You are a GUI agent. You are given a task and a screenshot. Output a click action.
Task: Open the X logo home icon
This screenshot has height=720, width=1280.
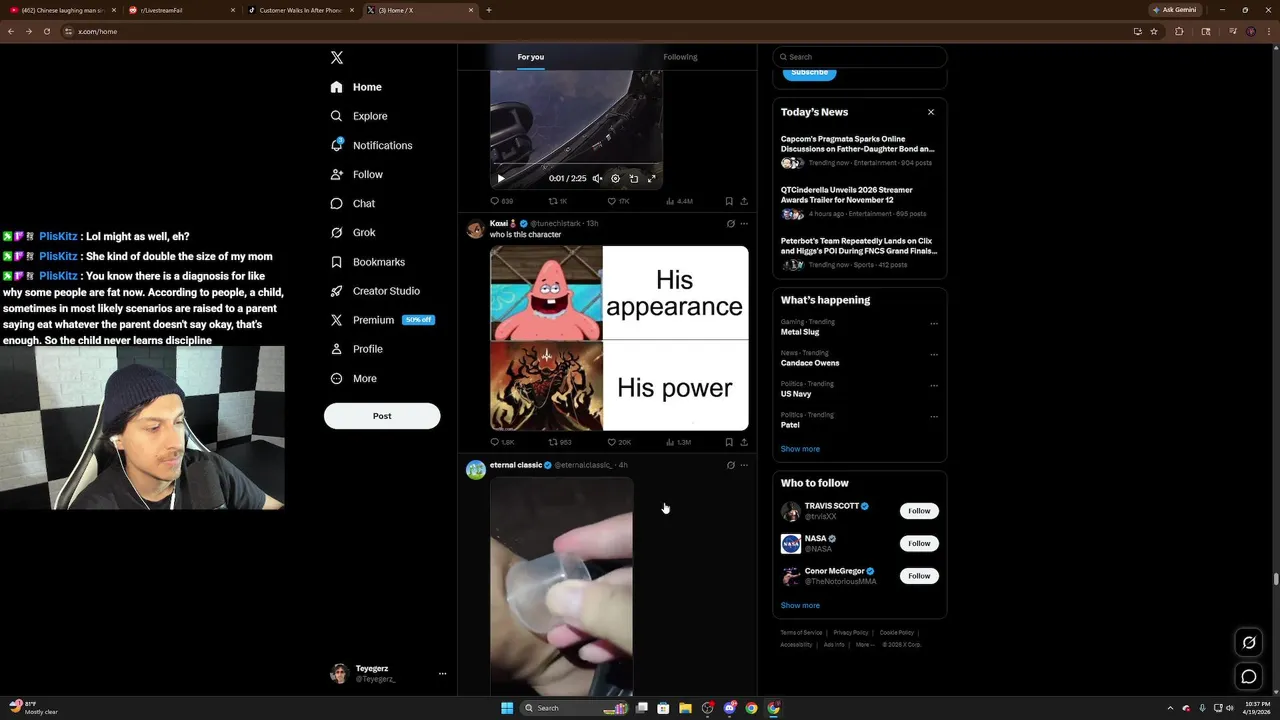[x=337, y=58]
